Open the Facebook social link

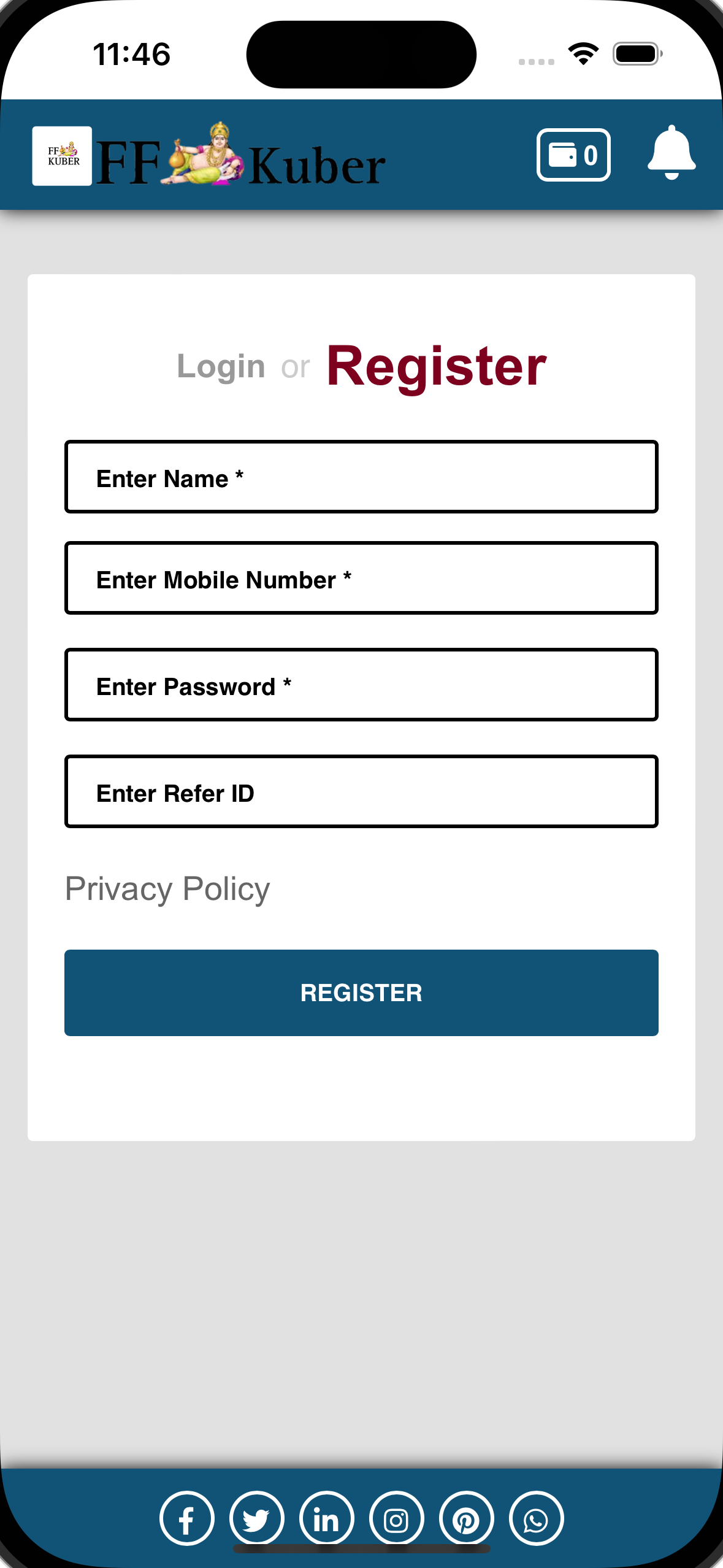point(187,1518)
